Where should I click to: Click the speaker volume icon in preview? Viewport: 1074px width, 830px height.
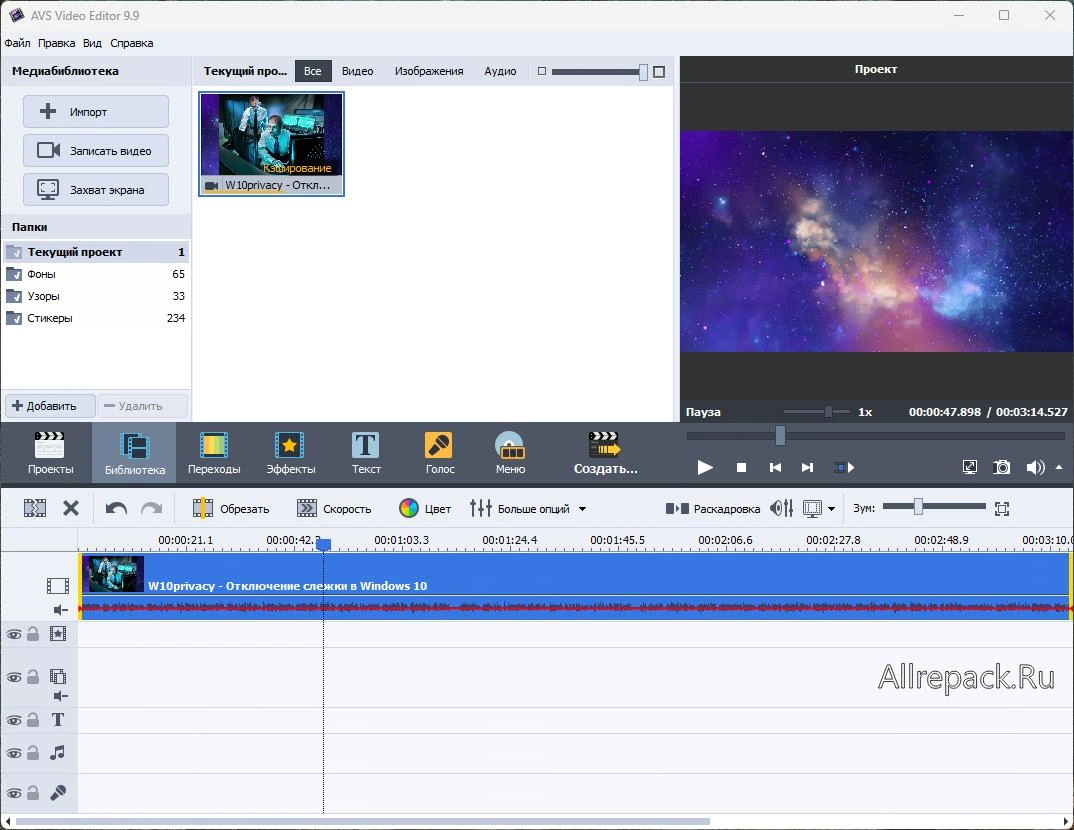1035,467
